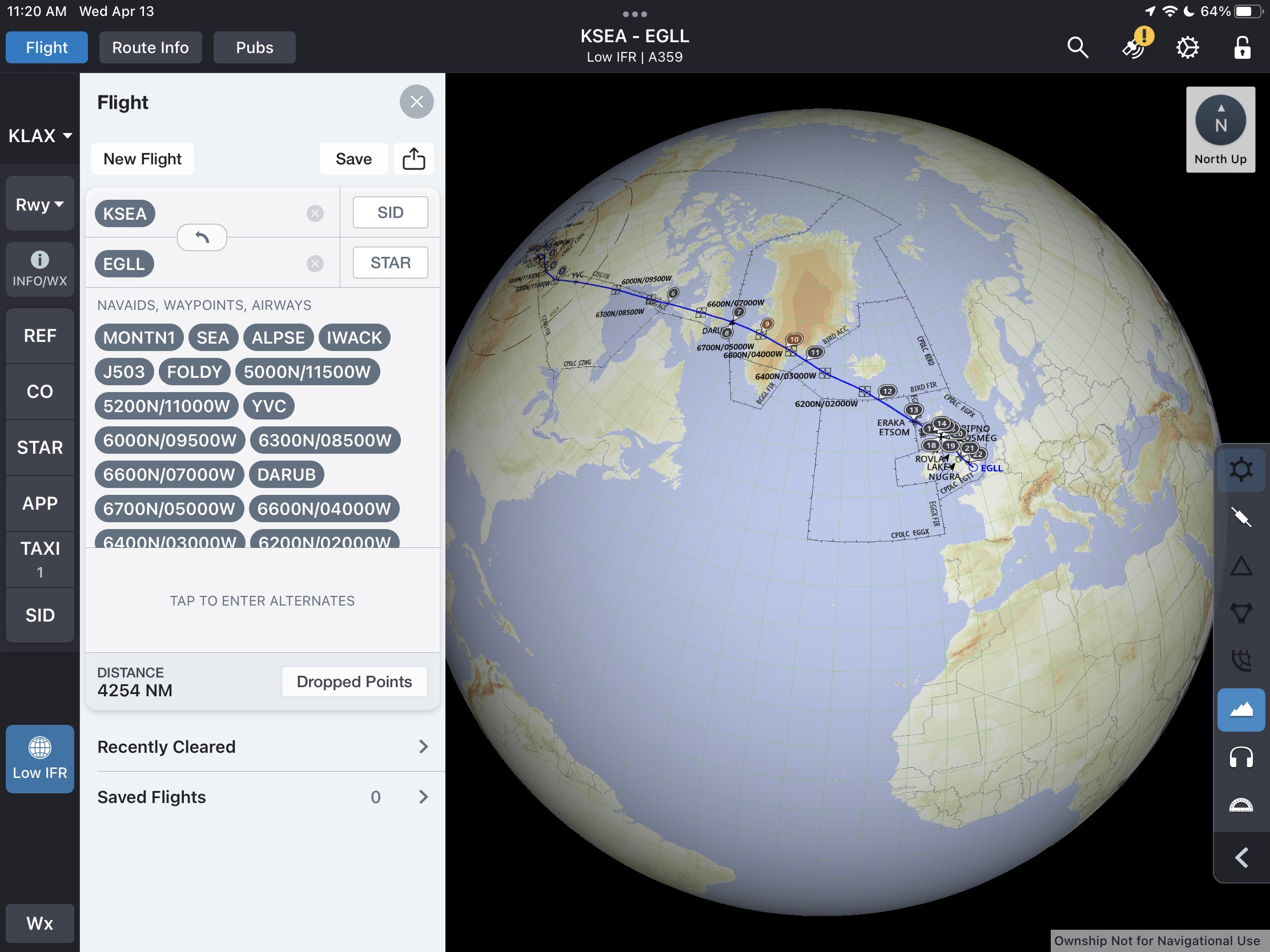This screenshot has height=952, width=1270.
Task: Expand the Recently Cleared section
Action: 423,746
